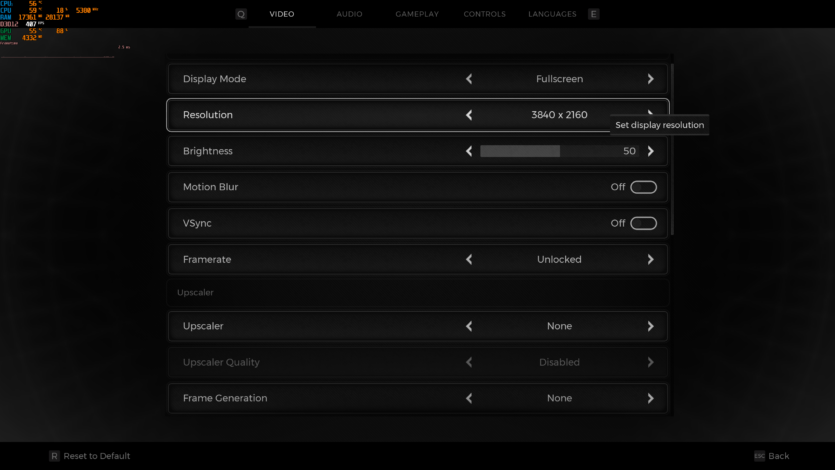Screen dimensions: 835x470
Task: Click the E key icon beside Languages tab
Action: 594,14
